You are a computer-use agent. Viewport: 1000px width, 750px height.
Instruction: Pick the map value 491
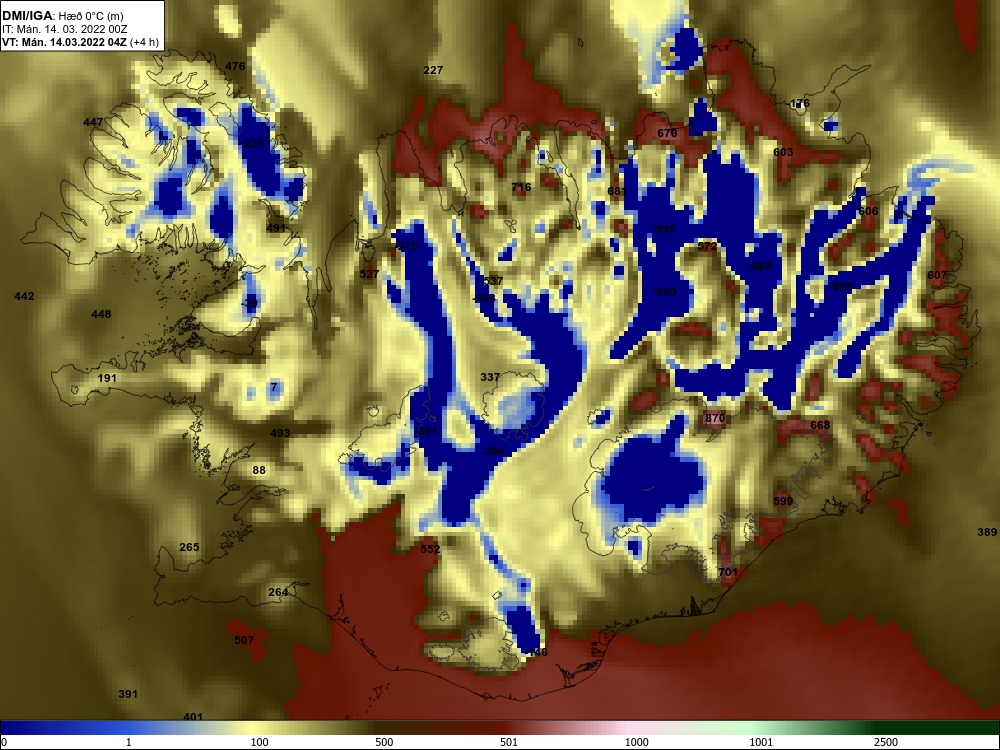coord(276,228)
